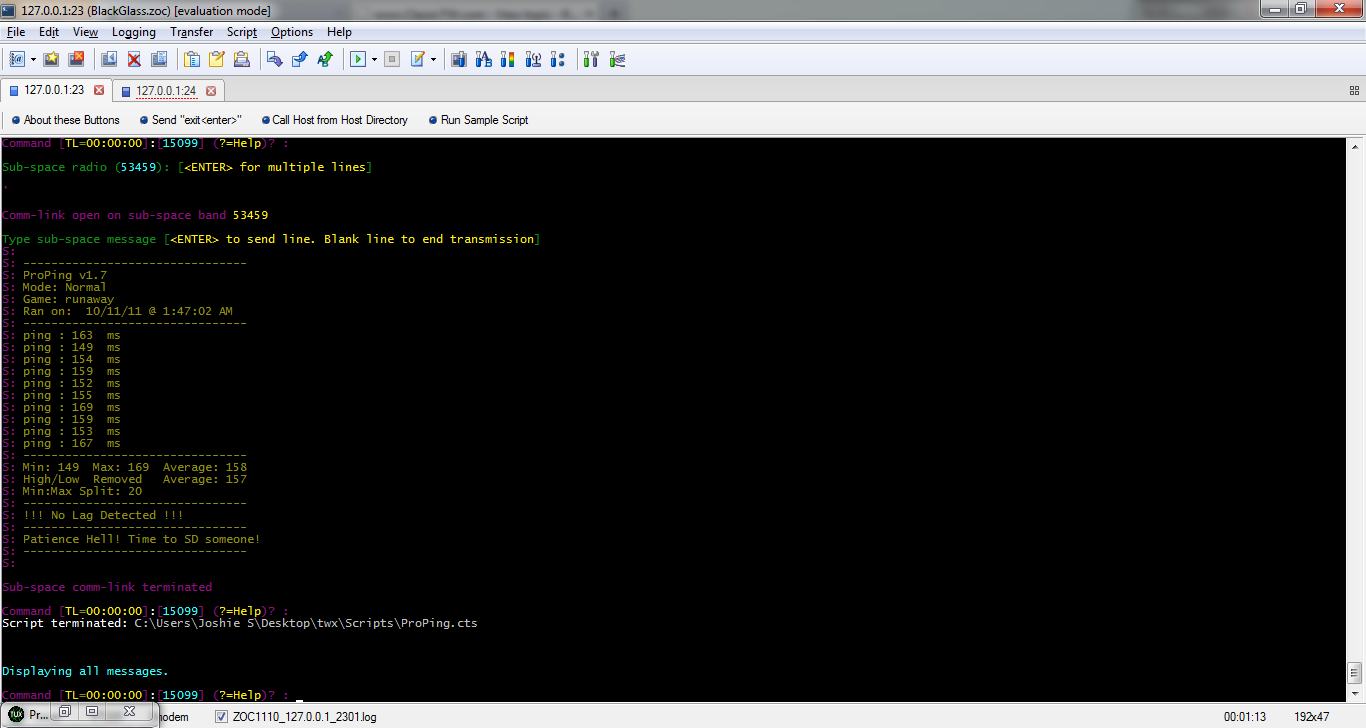Toggle the ZOC1110 log file checkbox
This screenshot has height=728, width=1366.
click(x=222, y=716)
